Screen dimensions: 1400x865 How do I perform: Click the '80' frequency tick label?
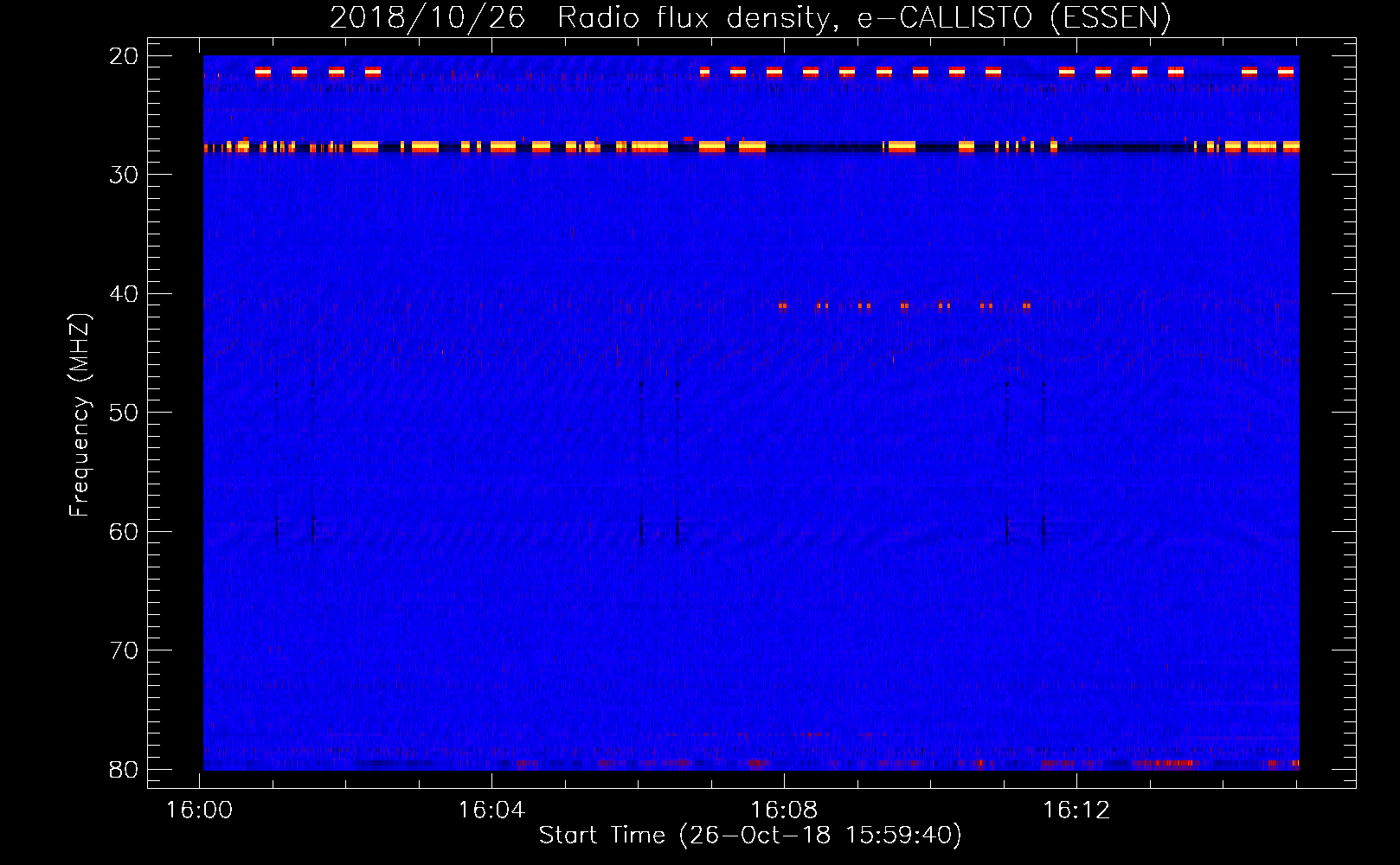coord(125,770)
